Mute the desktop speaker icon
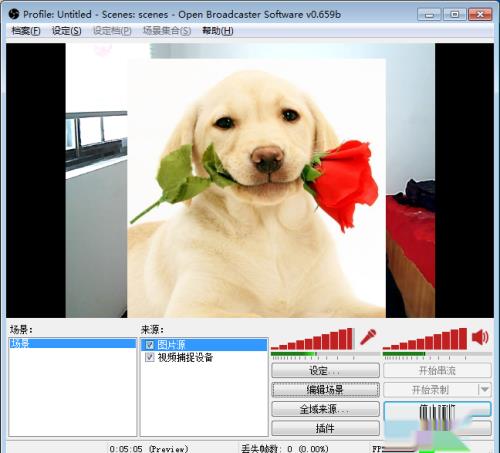 [480, 337]
